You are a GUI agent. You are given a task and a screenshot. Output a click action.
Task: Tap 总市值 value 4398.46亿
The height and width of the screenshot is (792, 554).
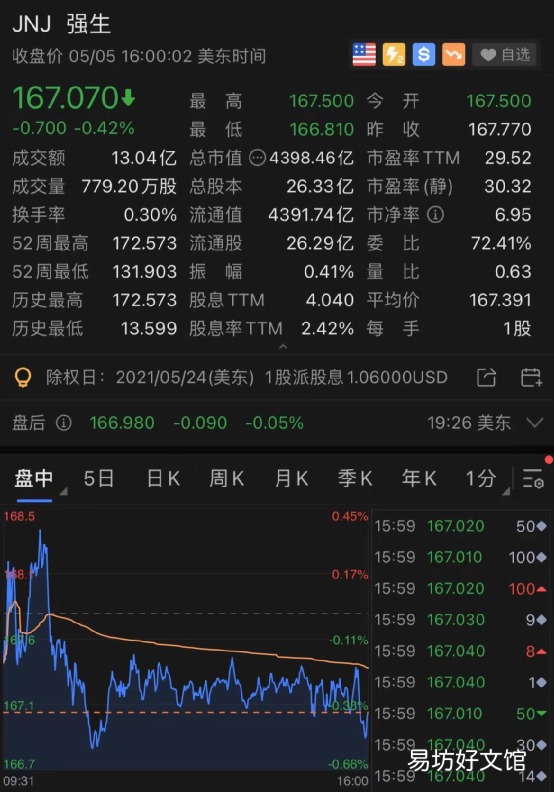coord(312,158)
